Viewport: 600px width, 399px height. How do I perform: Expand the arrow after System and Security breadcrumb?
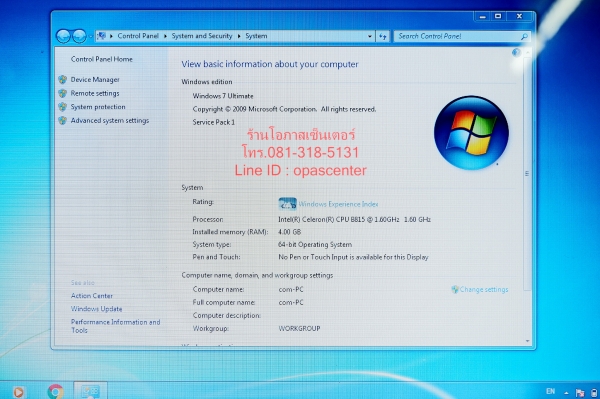pyautogui.click(x=239, y=36)
